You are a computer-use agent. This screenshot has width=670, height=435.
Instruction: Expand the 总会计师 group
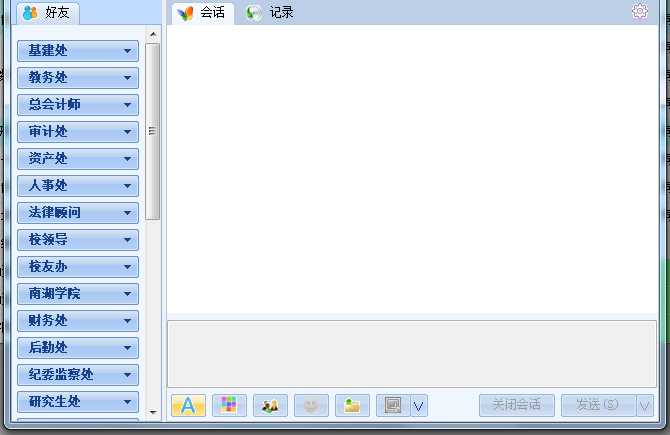coord(78,105)
